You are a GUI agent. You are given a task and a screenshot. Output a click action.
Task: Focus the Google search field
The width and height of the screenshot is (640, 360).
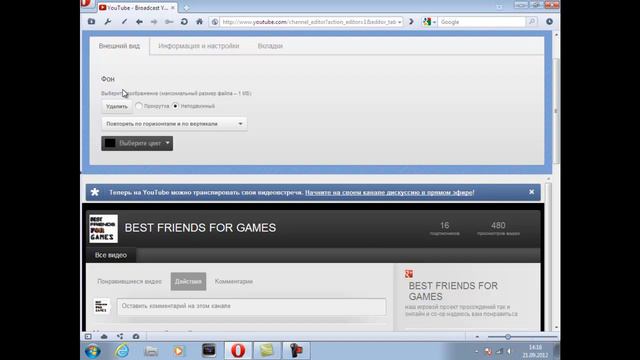482,22
